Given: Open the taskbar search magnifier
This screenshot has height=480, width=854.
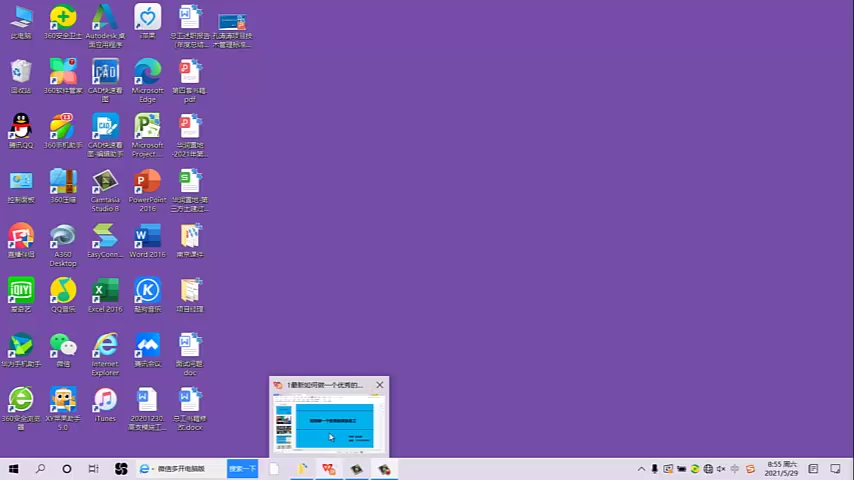Looking at the screenshot, I should pyautogui.click(x=40, y=469).
